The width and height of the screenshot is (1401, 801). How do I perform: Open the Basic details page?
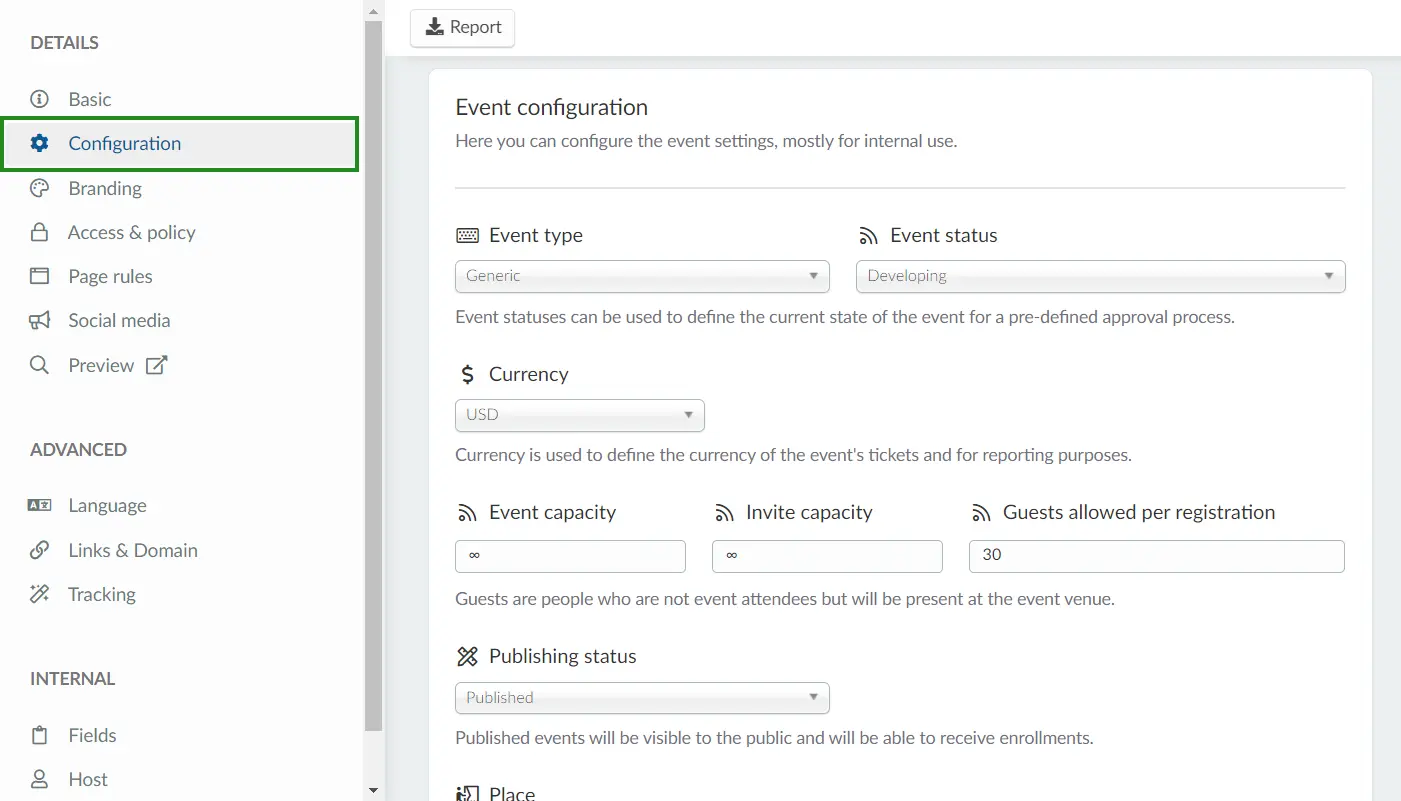point(90,99)
